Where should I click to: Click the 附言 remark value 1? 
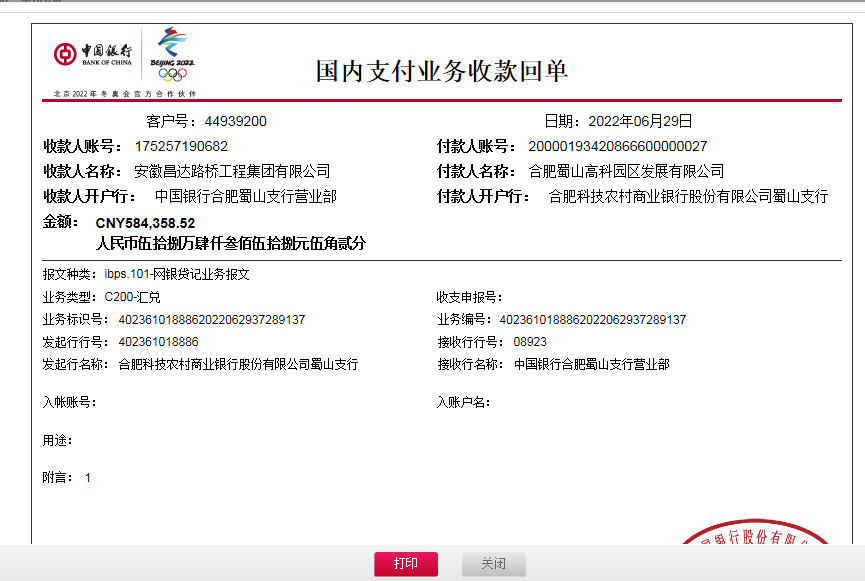tap(88, 478)
